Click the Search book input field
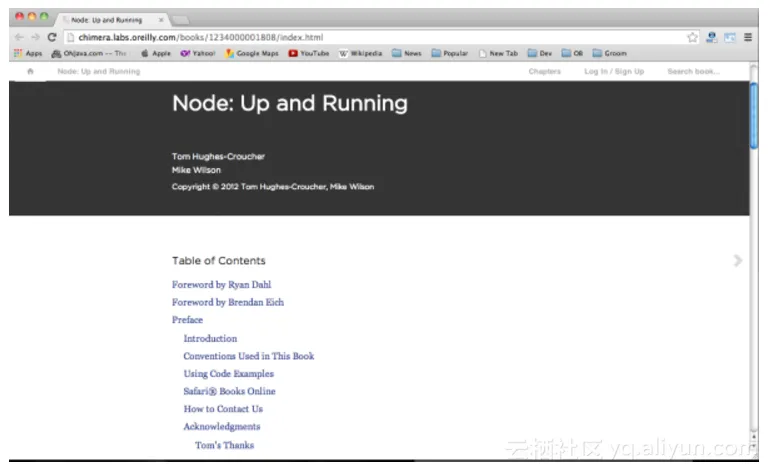Screen dimensions: 769x472 (x=694, y=72)
